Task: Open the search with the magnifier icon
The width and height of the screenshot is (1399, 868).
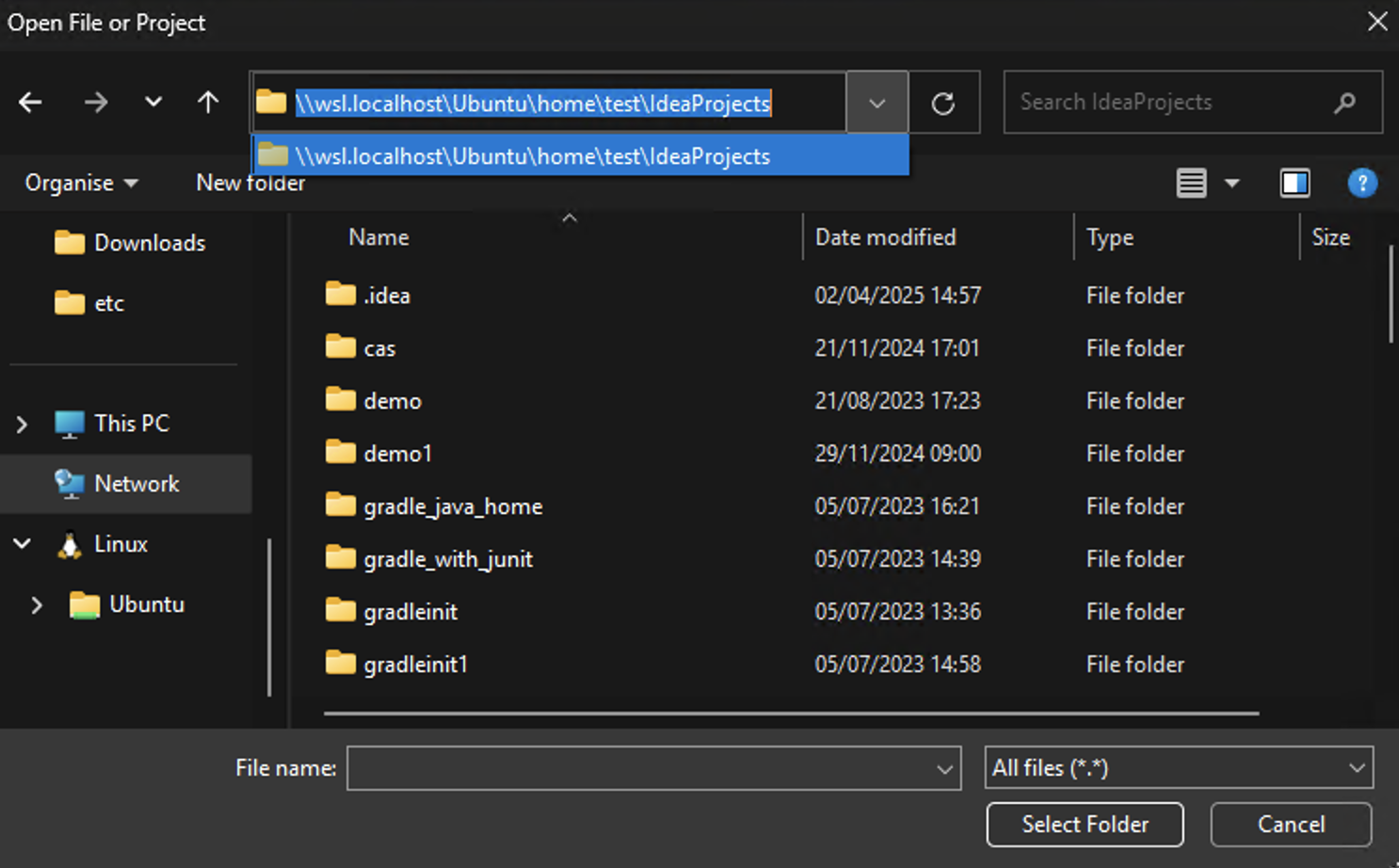Action: click(1345, 103)
